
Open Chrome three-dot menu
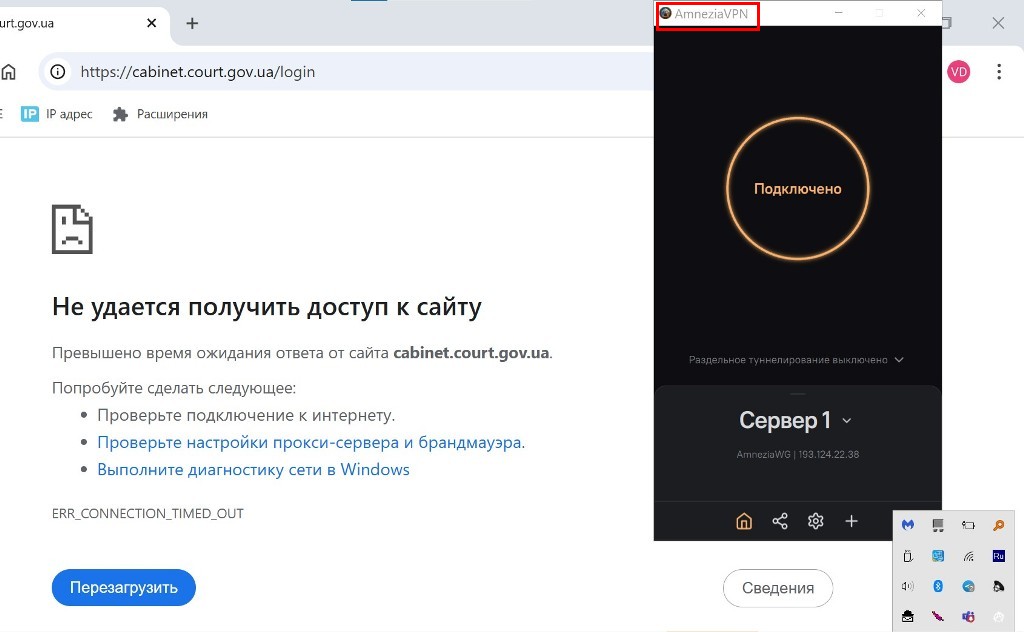(x=998, y=72)
